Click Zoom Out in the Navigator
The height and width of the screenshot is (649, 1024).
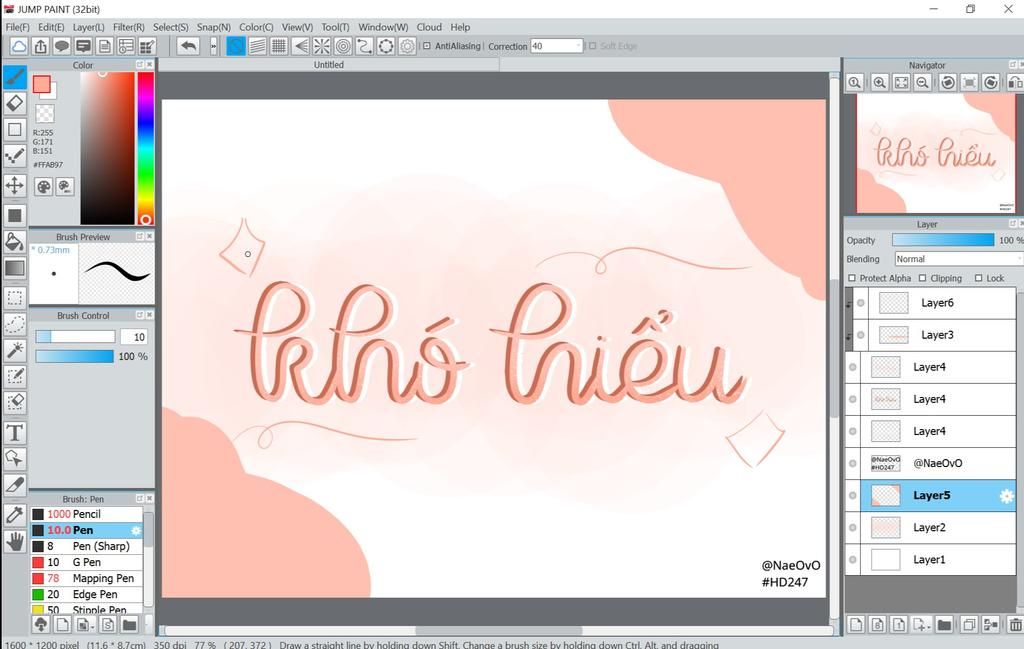tap(922, 83)
